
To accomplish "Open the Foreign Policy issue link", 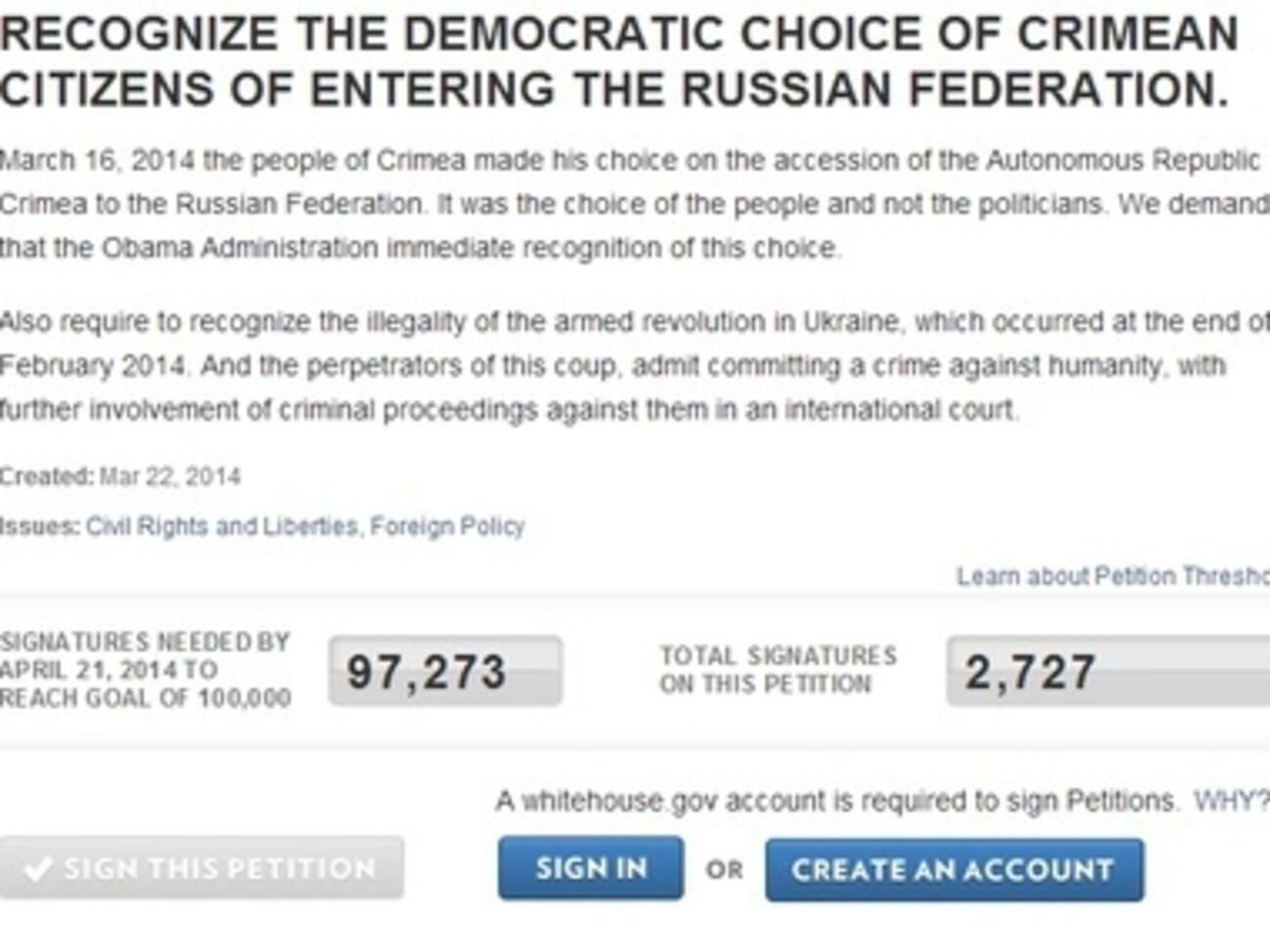I will click(446, 526).
